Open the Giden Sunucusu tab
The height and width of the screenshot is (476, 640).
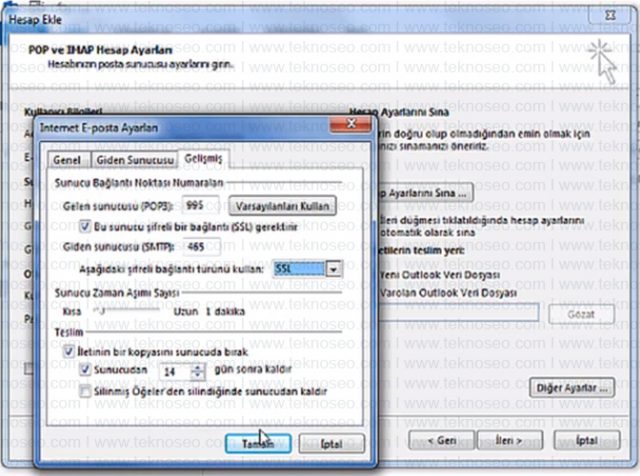135,160
